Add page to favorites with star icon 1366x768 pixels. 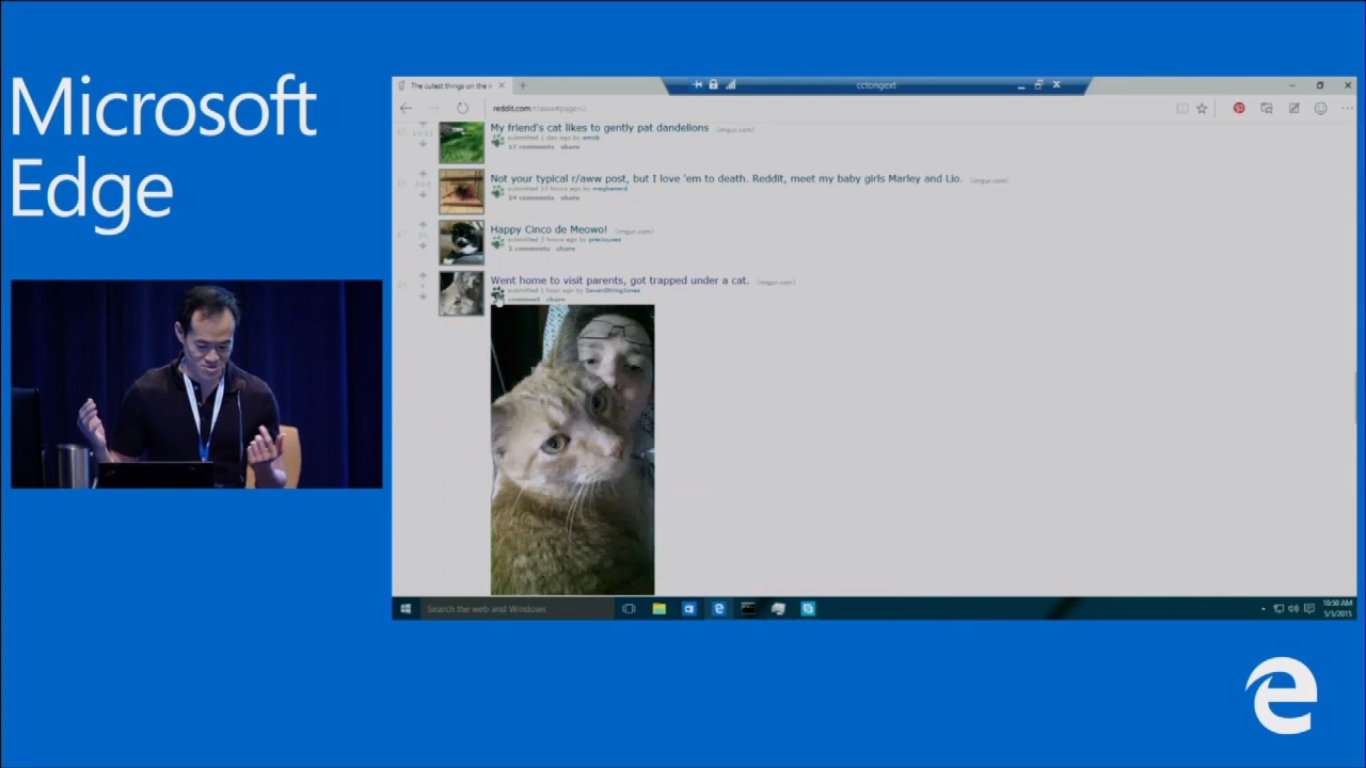coord(1202,108)
